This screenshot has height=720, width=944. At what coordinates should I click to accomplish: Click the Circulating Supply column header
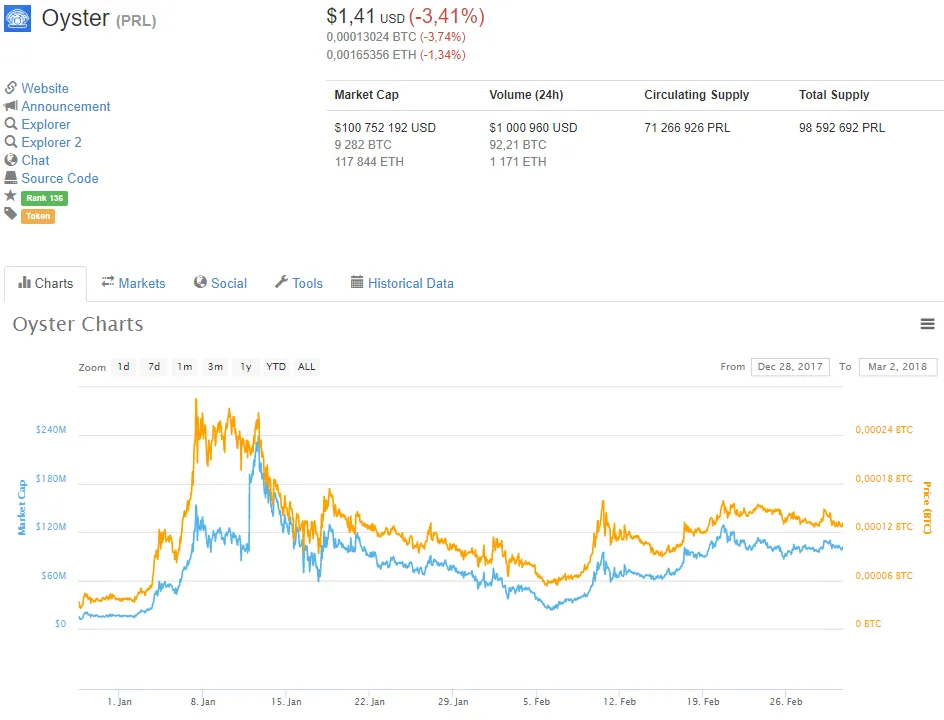[x=697, y=95]
